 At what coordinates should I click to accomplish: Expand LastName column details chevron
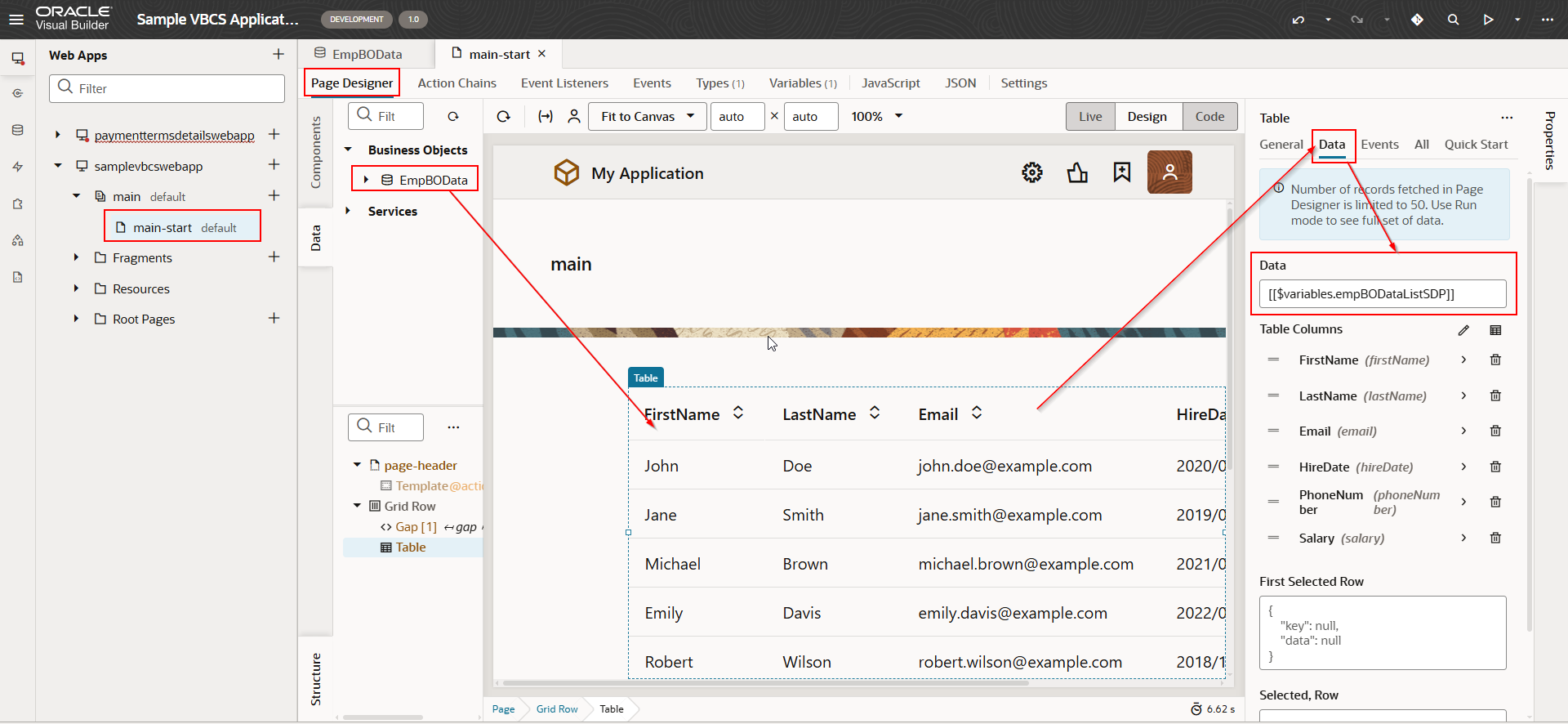click(1463, 396)
